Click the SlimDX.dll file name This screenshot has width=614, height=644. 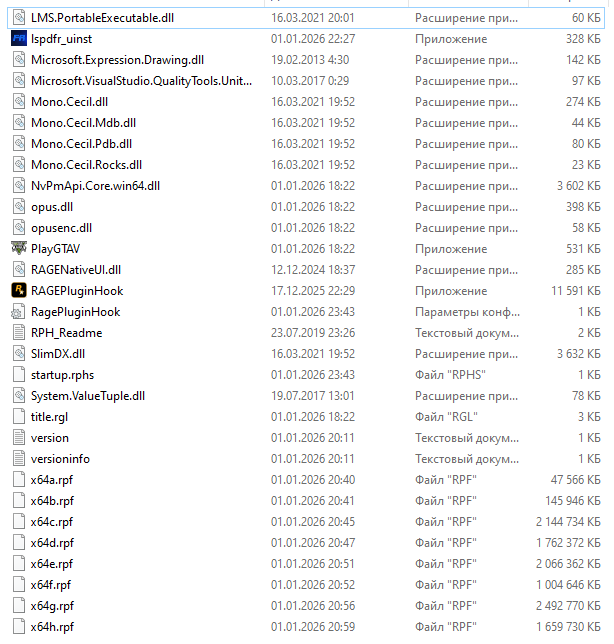coord(58,354)
